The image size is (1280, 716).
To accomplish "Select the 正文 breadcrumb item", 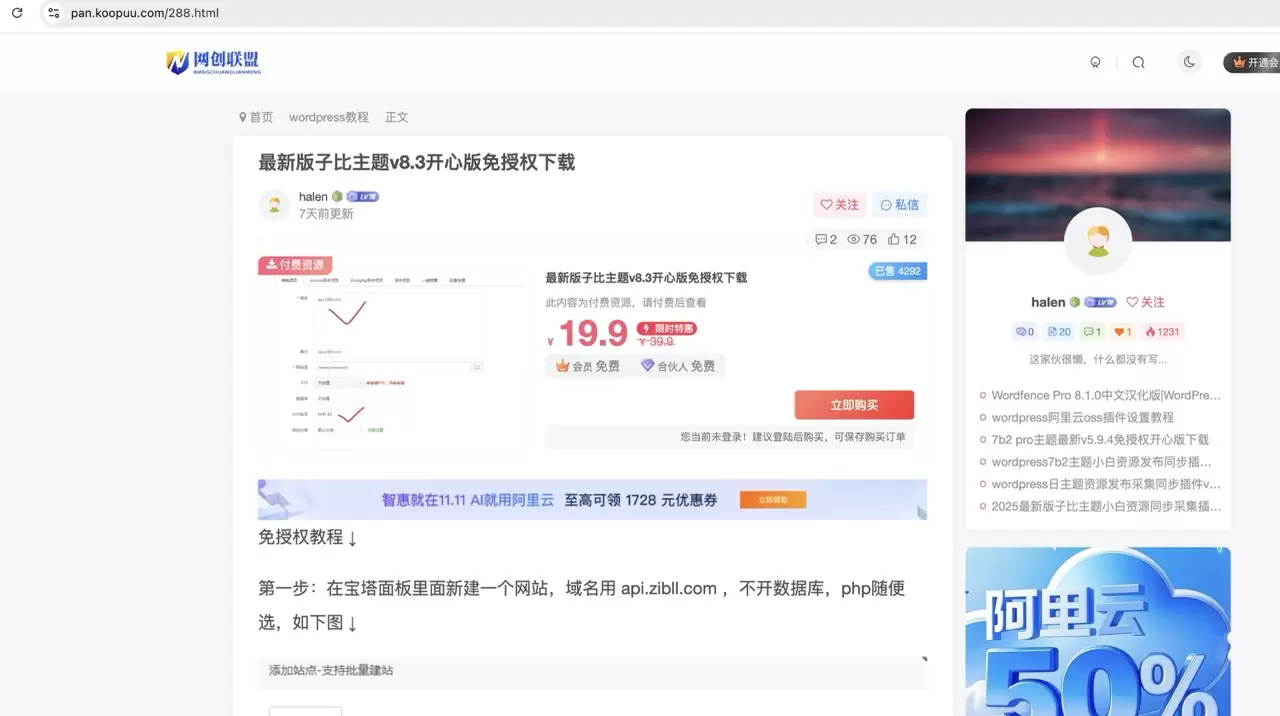I will (397, 117).
